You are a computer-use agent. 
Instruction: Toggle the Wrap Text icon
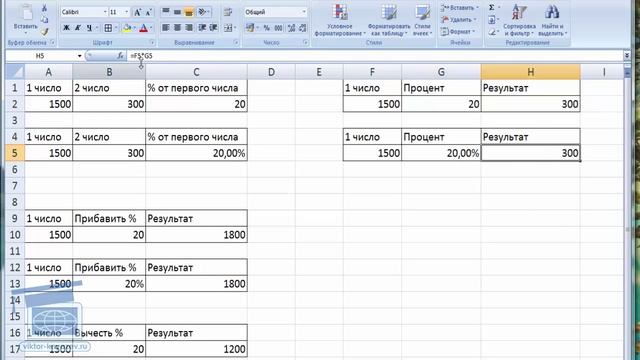(228, 12)
